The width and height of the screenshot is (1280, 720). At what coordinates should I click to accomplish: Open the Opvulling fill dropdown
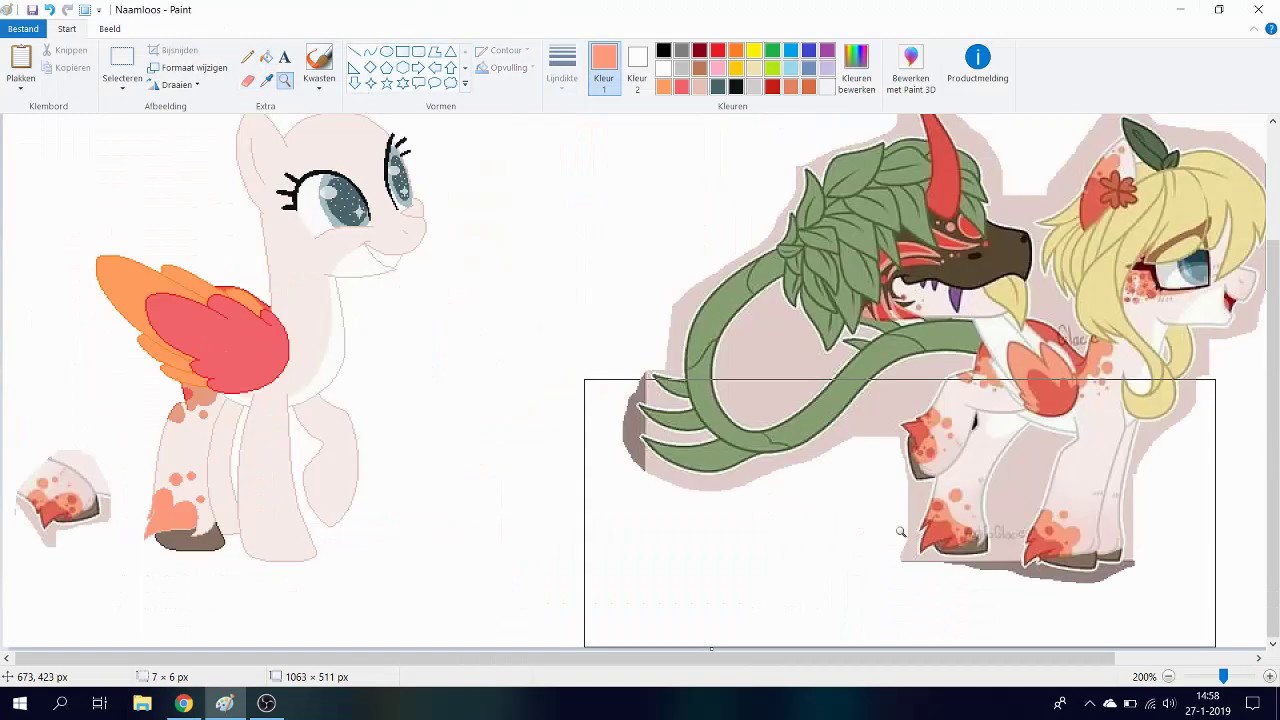coord(505,68)
